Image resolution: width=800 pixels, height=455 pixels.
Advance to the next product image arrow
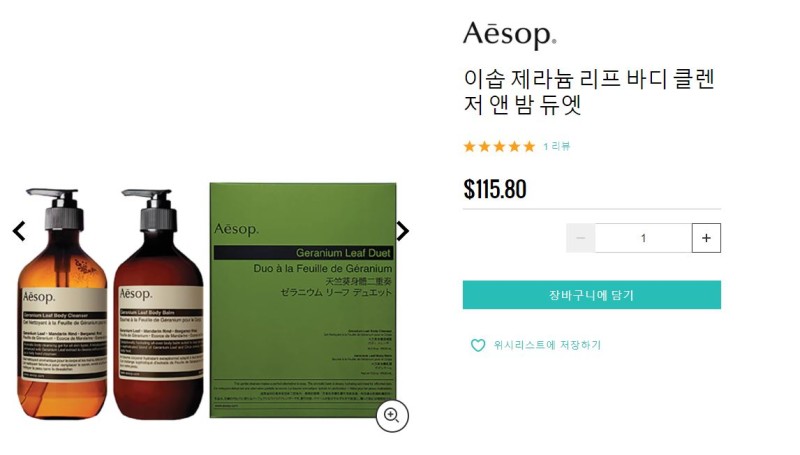click(403, 231)
